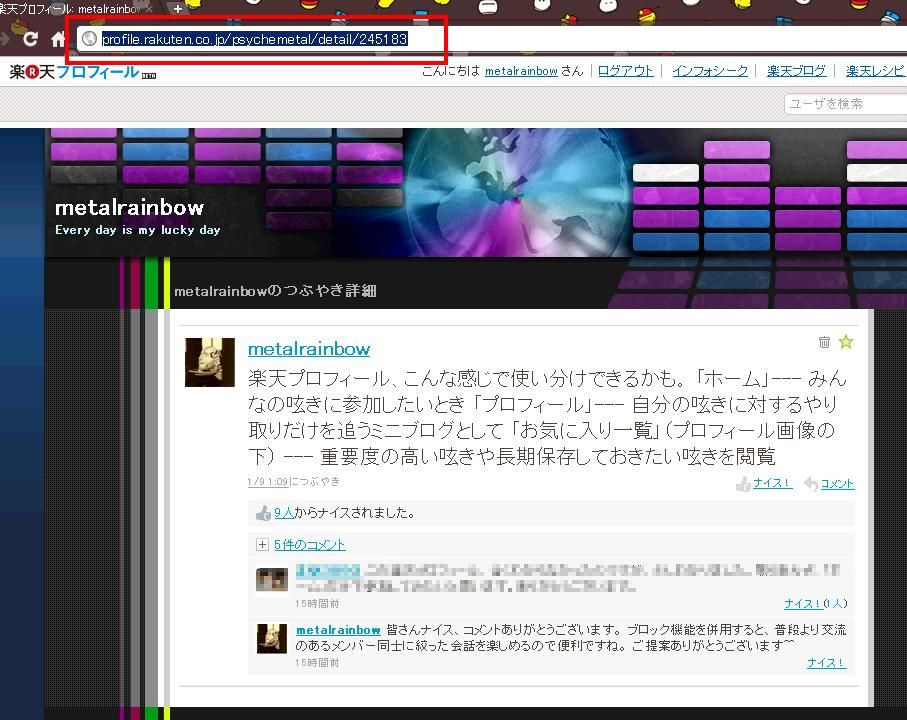The height and width of the screenshot is (720, 907).
Task: Click the address bar URL field
Action: point(255,39)
